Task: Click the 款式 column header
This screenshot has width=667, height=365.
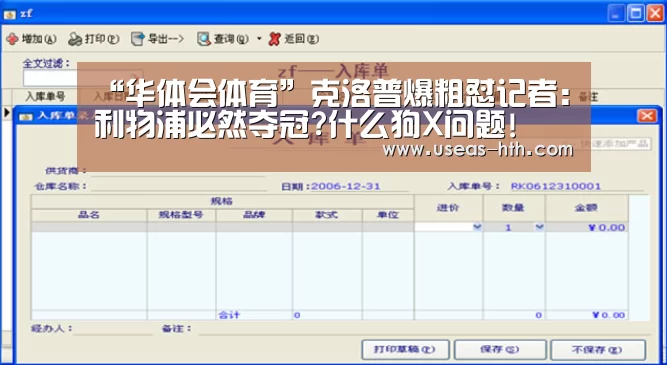Action: [327, 215]
